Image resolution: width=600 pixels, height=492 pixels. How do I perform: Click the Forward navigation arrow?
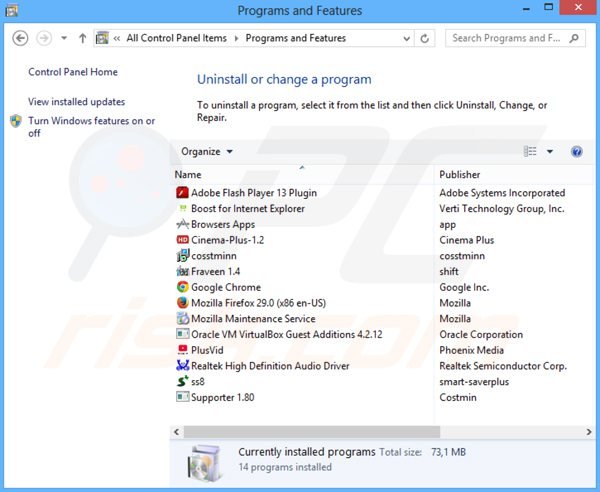[44, 38]
